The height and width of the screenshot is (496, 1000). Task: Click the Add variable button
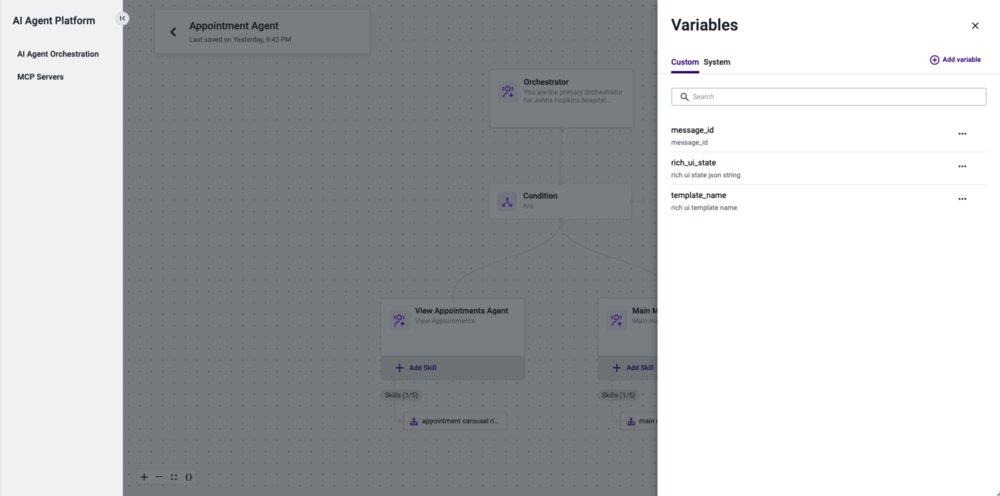[955, 60]
